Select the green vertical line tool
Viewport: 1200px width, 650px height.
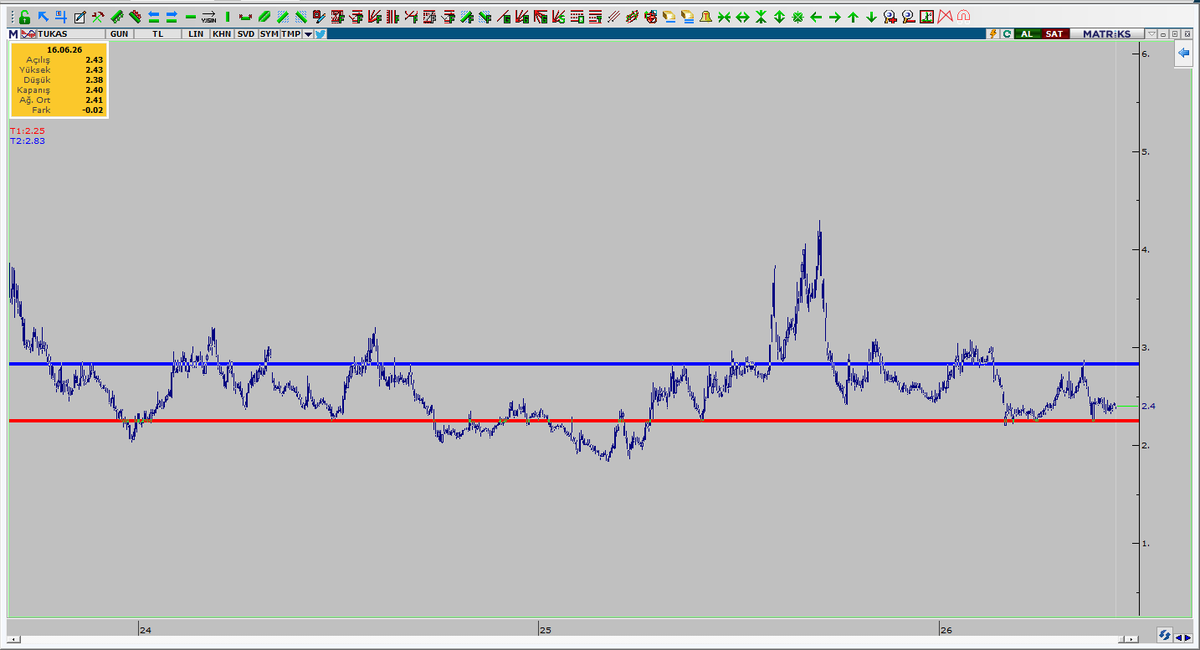(227, 17)
